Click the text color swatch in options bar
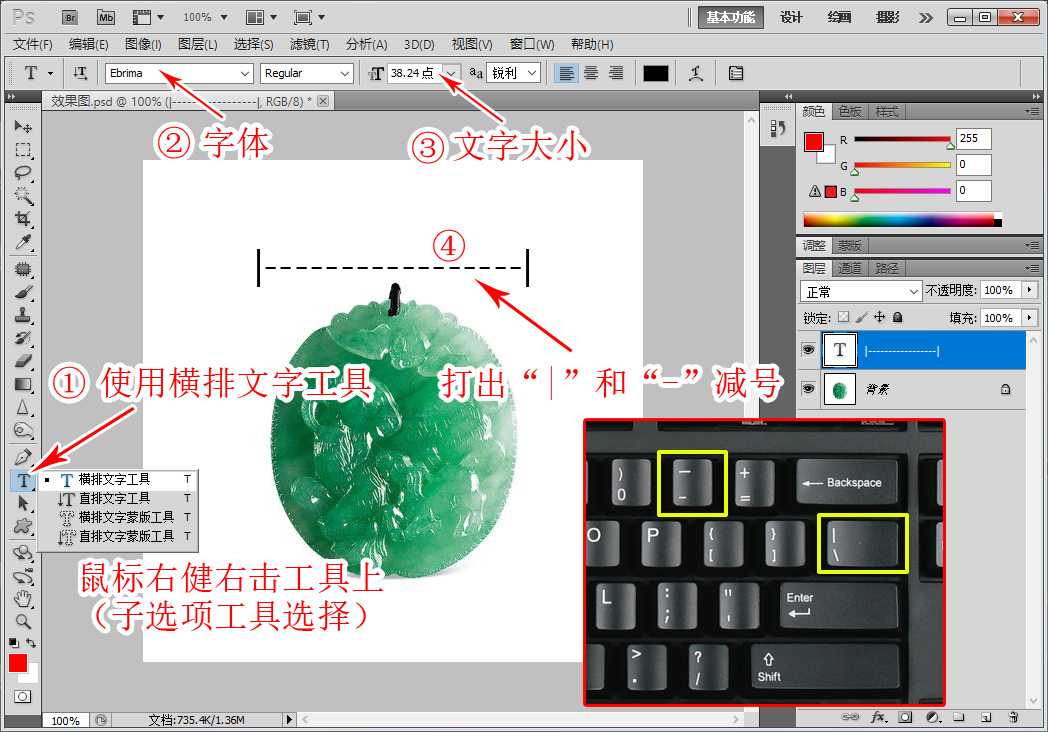Screen dimensions: 1048x732 [x=656, y=73]
